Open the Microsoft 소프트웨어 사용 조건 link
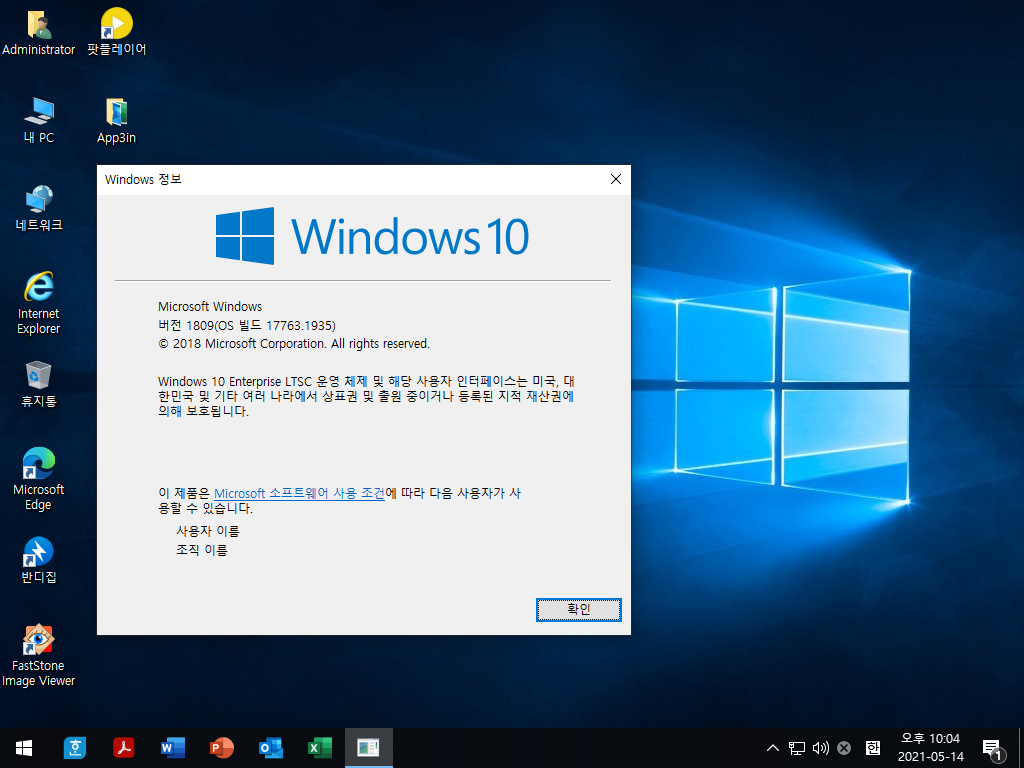Viewport: 1024px width, 768px height. [x=299, y=494]
